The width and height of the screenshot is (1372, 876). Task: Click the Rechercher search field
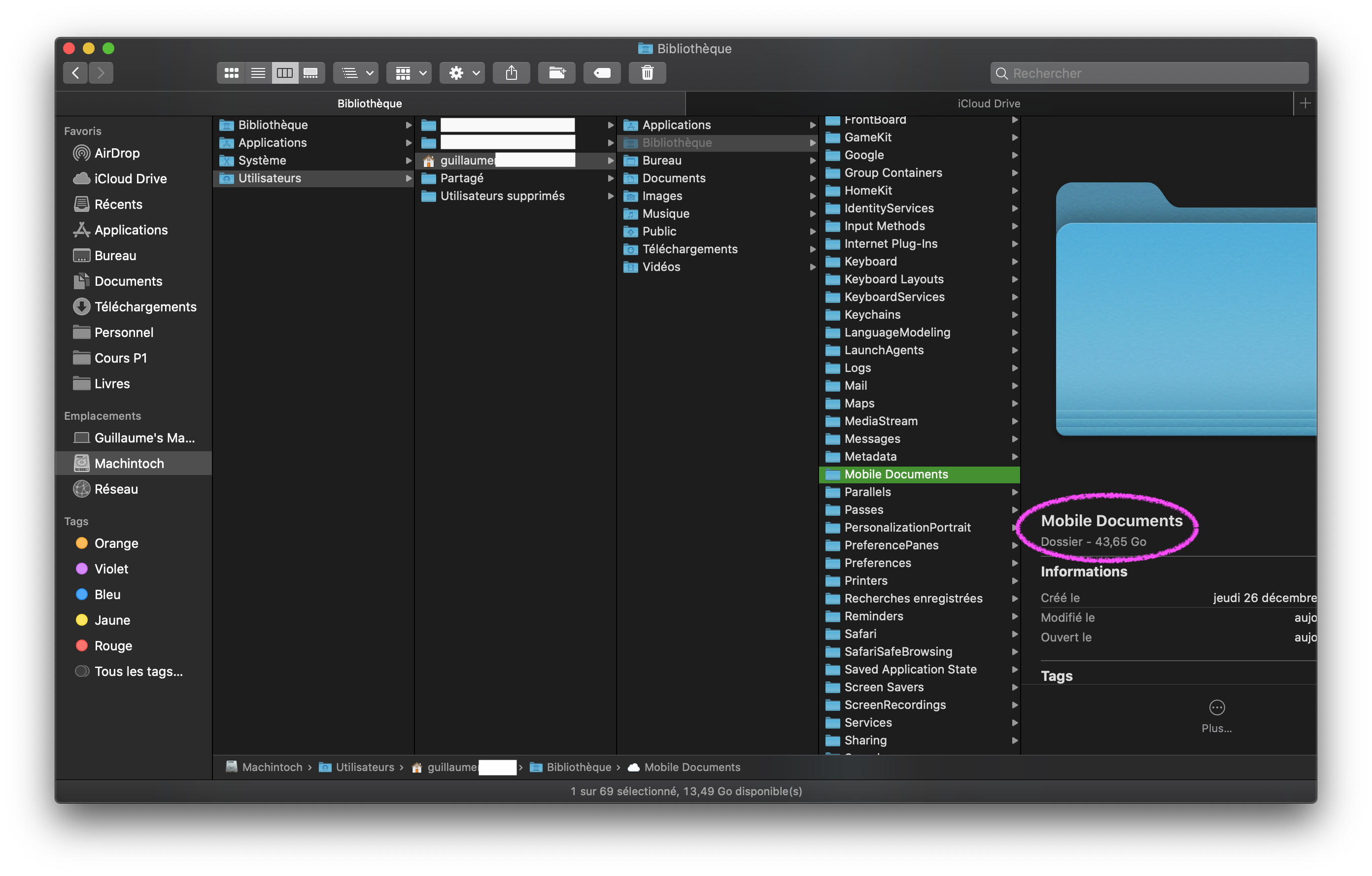pyautogui.click(x=1151, y=73)
